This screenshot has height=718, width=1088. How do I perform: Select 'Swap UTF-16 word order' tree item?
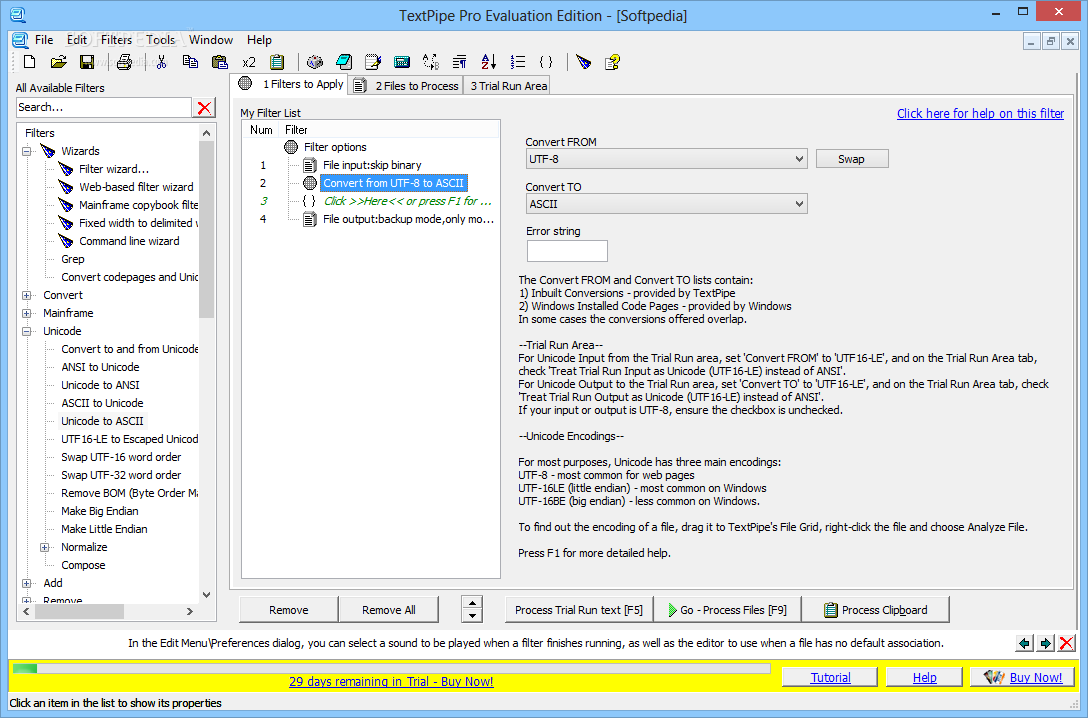121,457
